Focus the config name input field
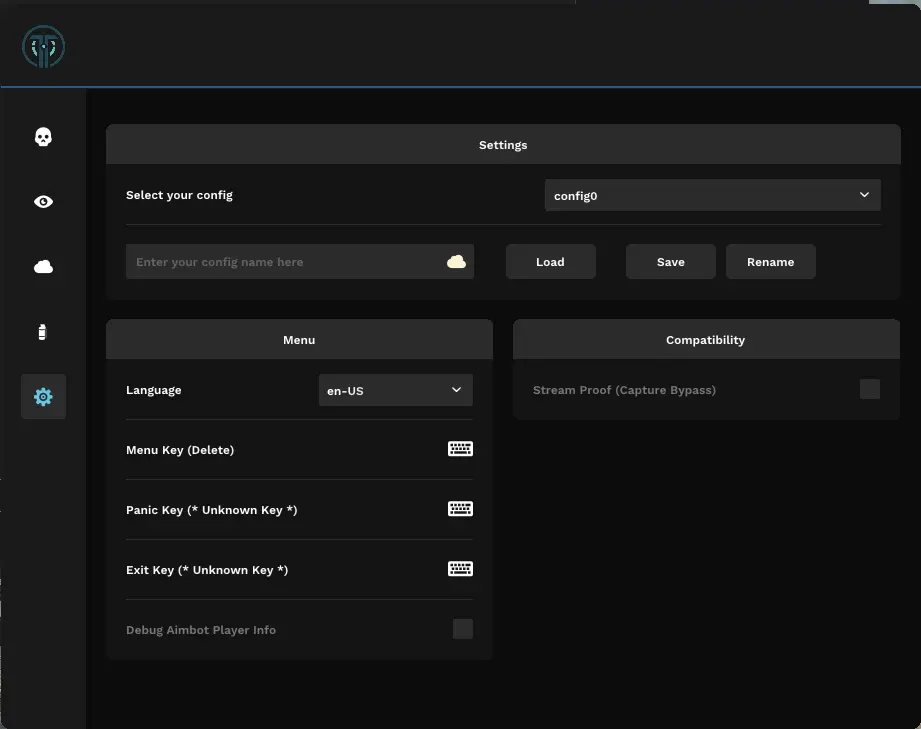Viewport: 921px width, 729px height. click(300, 261)
